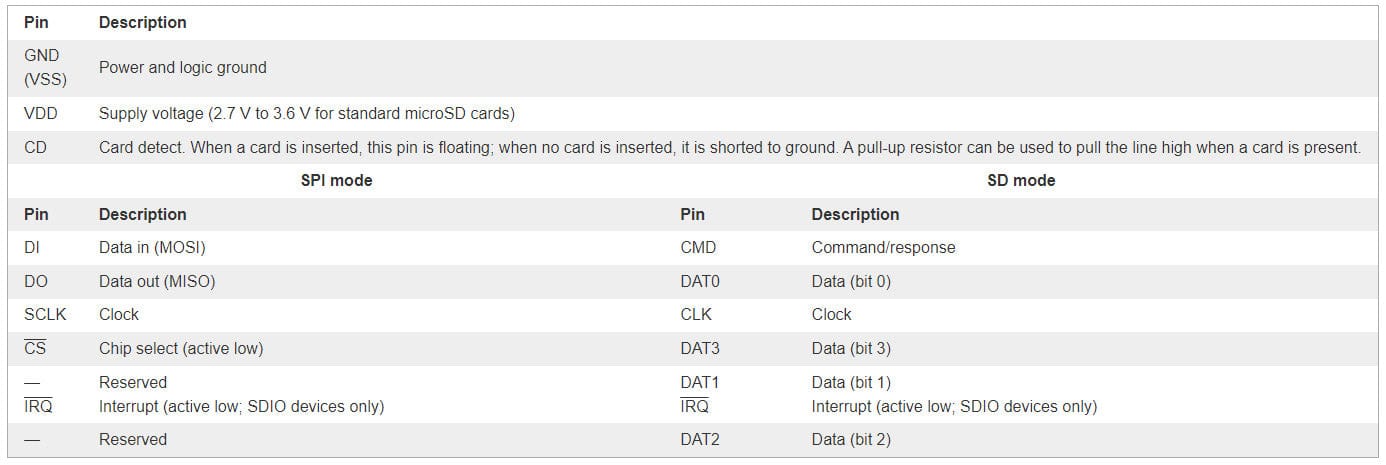The height and width of the screenshot is (465, 1386).
Task: Select the DAT2 pin label
Action: 700,439
